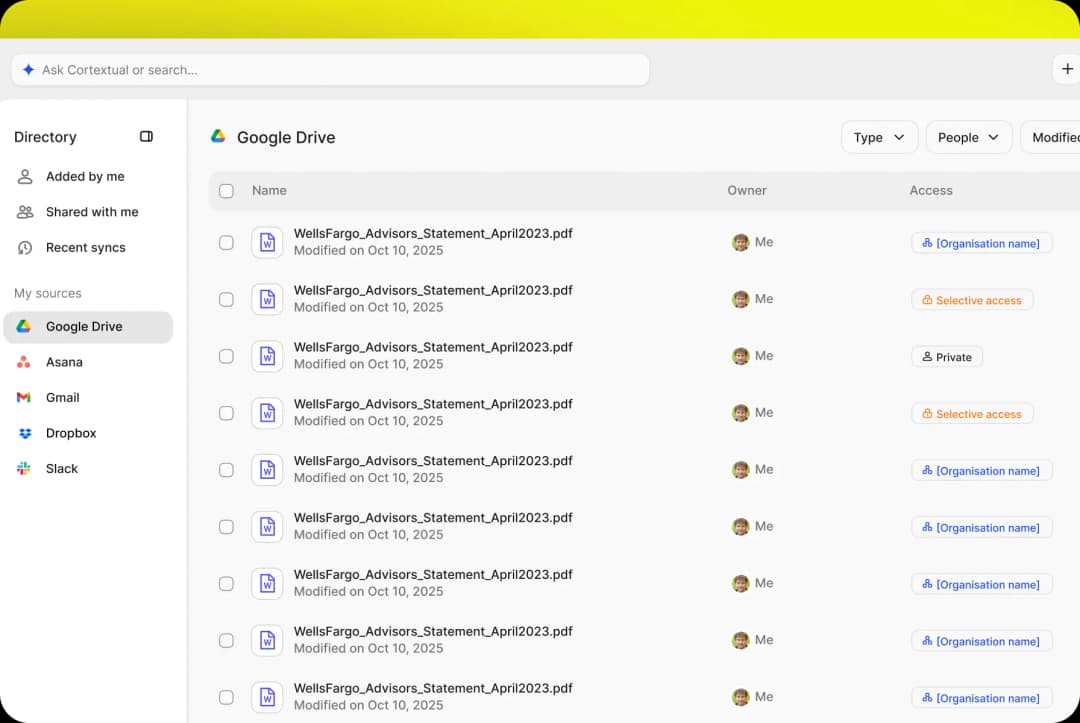This screenshot has height=723, width=1080.
Task: Tick the checkbox of the first file row
Action: pyautogui.click(x=226, y=242)
